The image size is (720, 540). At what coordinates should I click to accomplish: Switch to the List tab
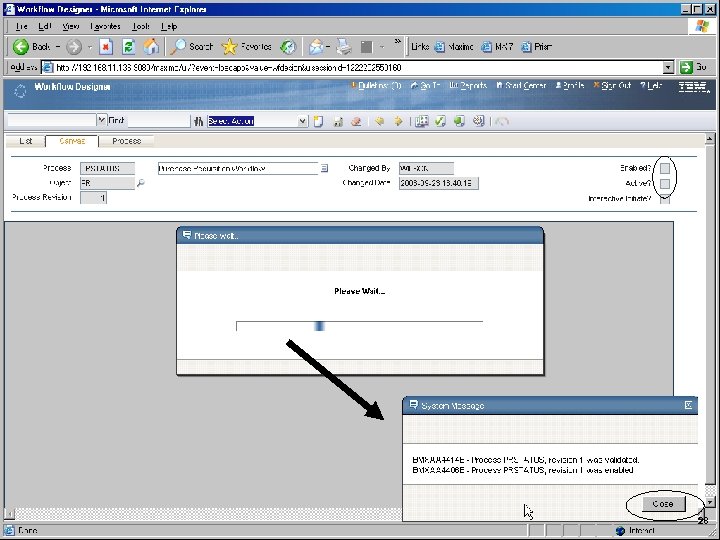tap(26, 141)
